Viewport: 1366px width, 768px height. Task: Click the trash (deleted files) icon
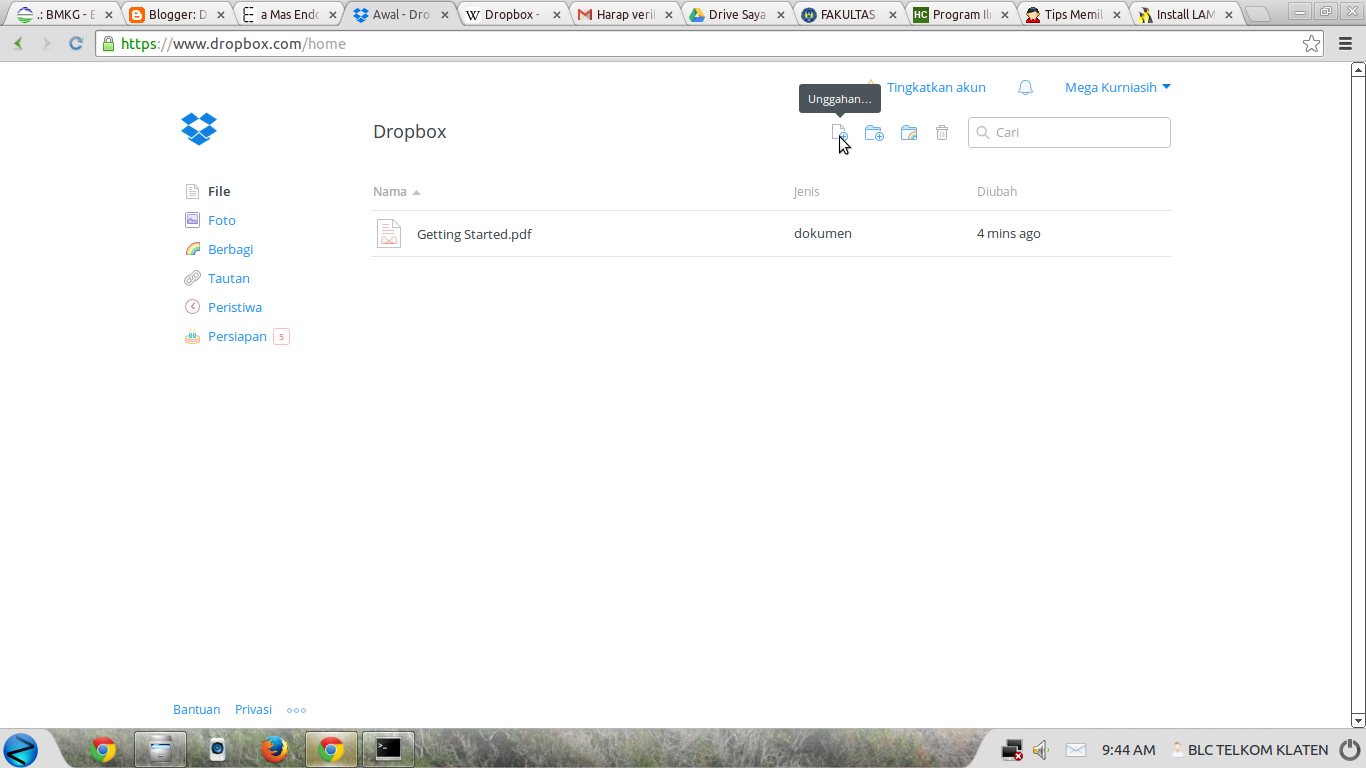click(942, 132)
